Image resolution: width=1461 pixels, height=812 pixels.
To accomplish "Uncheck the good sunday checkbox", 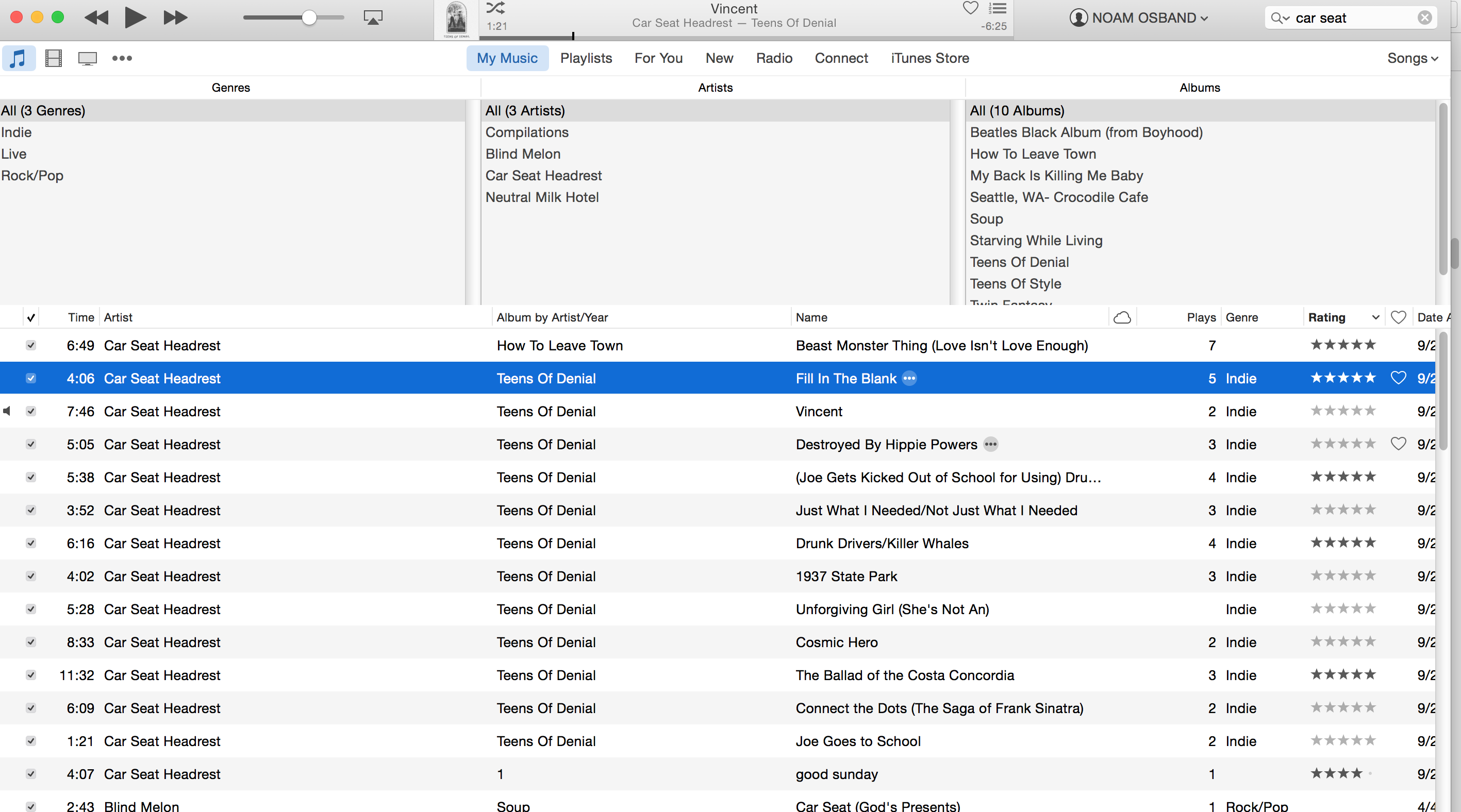I will click(31, 773).
